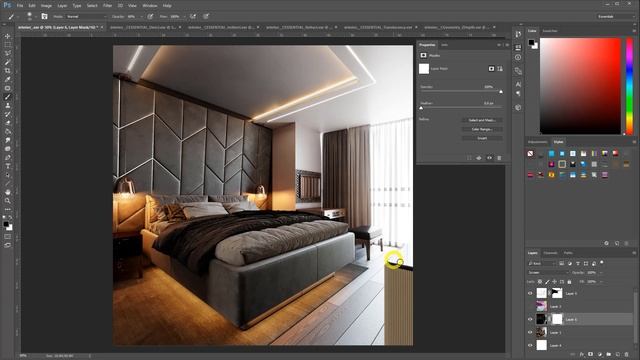The image size is (640, 360).
Task: Click the hue spectrum slider bar
Action: (x=629, y=86)
